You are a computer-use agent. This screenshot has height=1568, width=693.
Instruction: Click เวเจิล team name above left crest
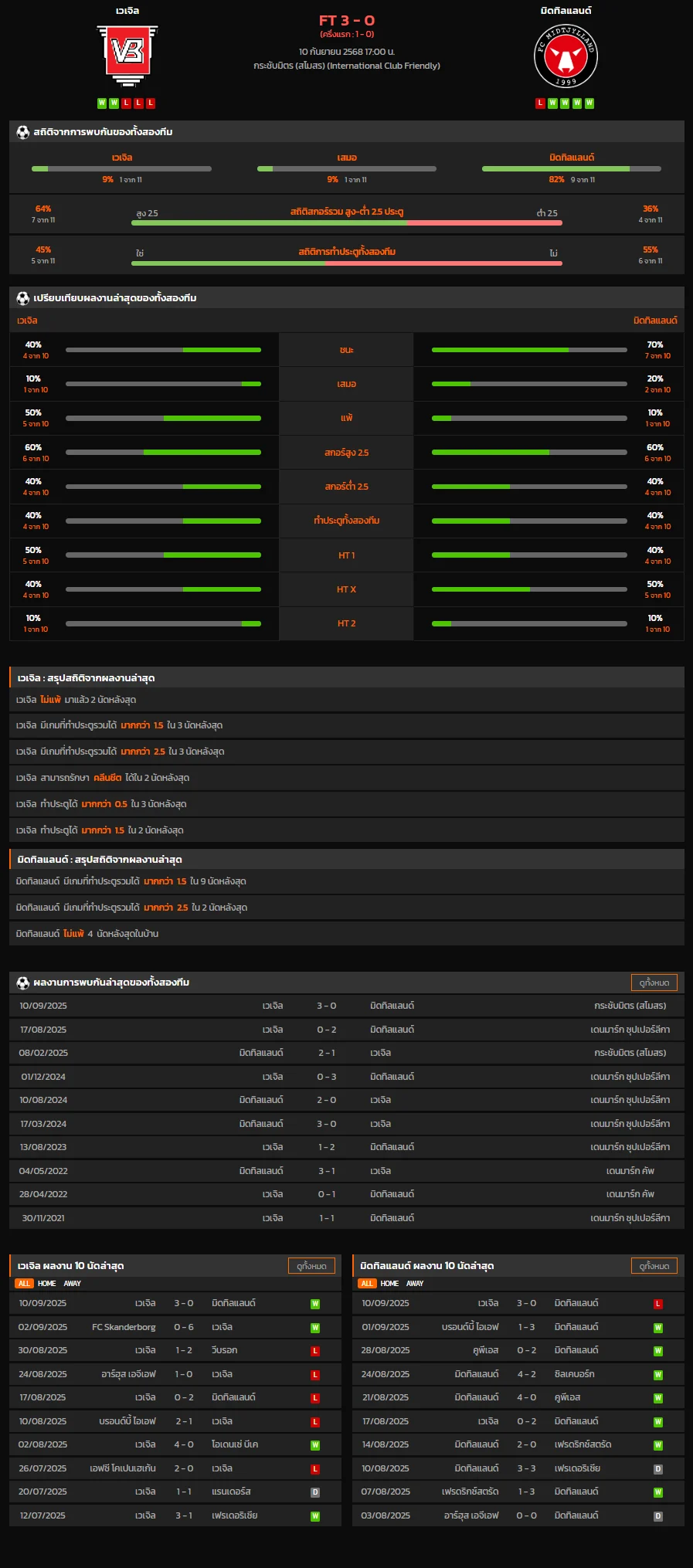click(127, 11)
